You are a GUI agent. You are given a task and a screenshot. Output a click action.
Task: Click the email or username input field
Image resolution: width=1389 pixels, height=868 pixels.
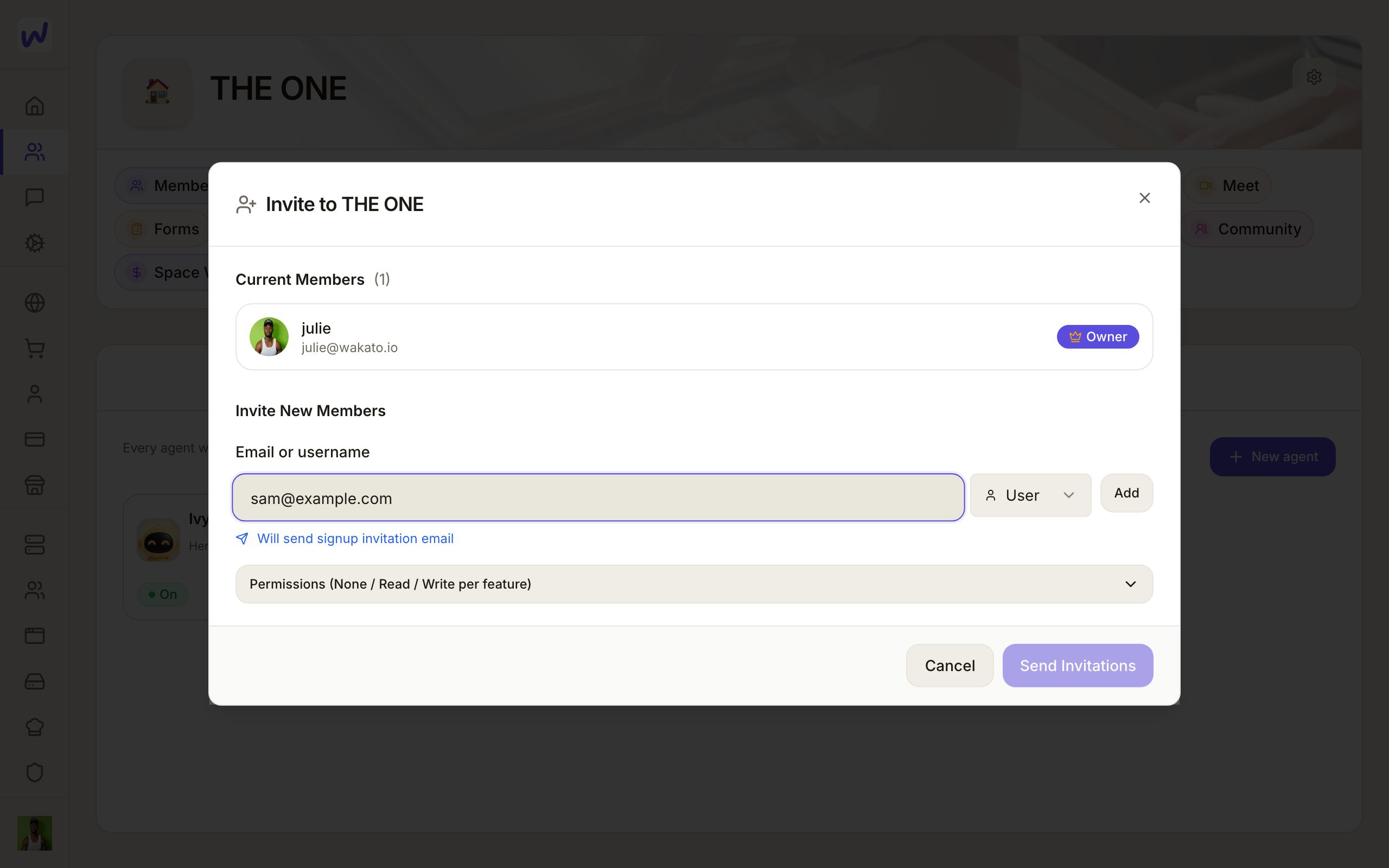tap(598, 497)
